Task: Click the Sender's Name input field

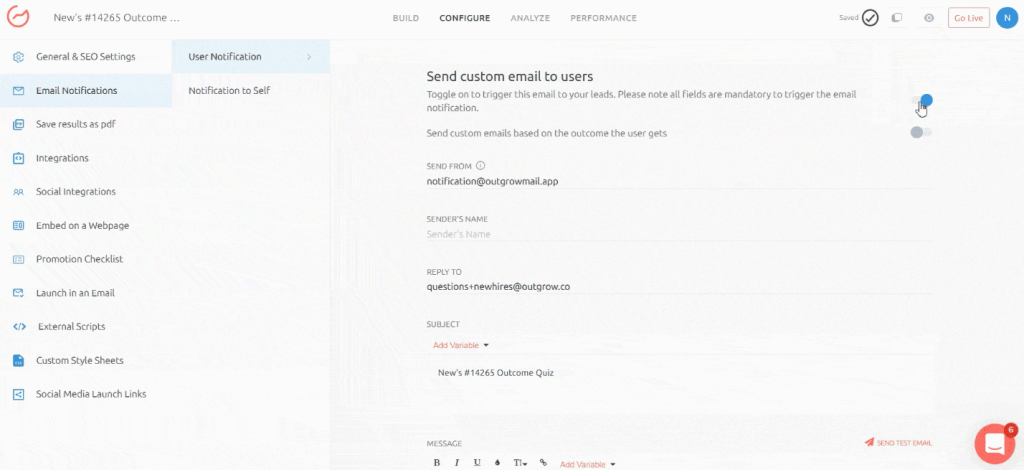Action: [x=678, y=234]
